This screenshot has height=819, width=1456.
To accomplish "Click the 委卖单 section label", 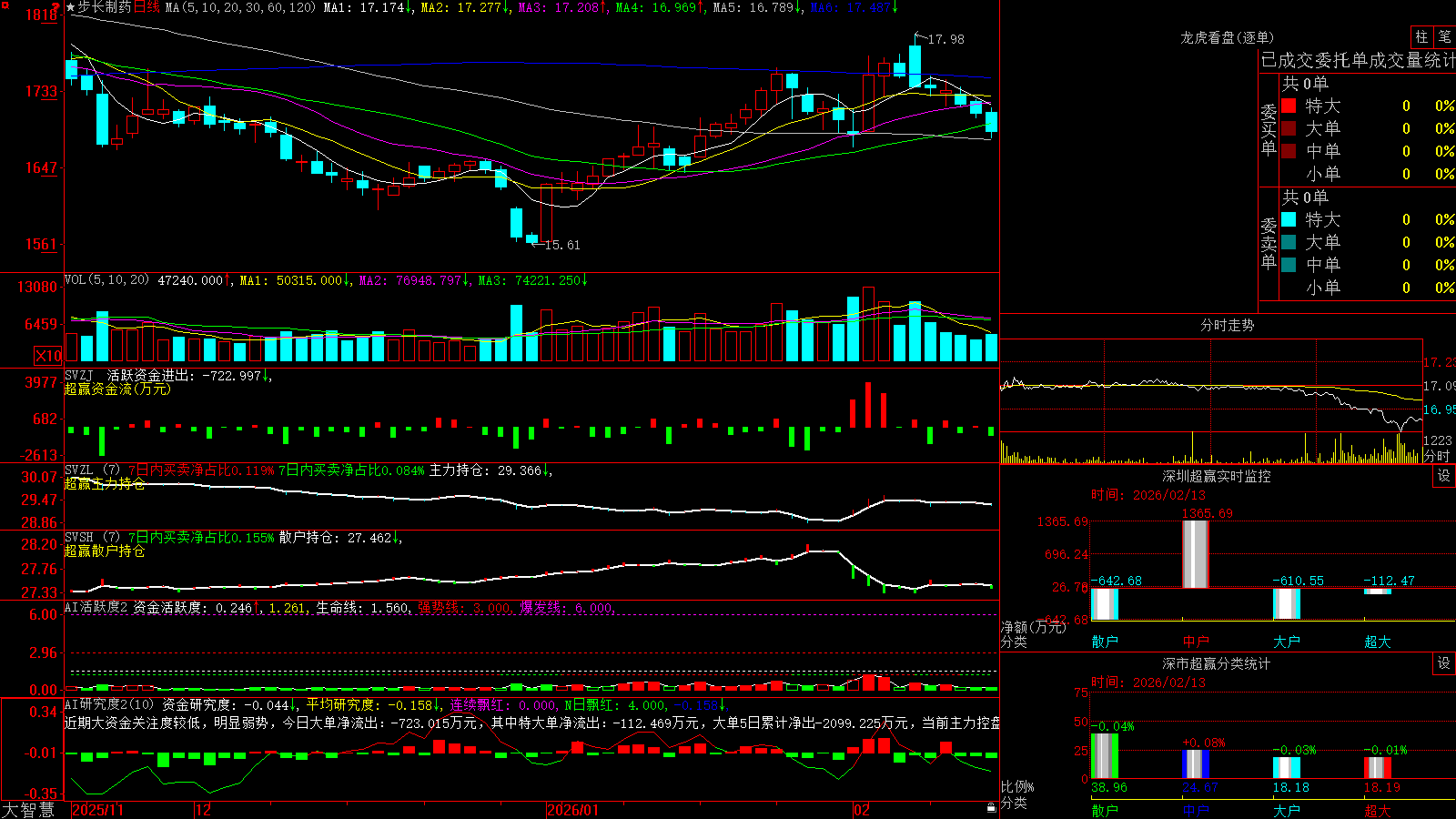I will [1269, 243].
